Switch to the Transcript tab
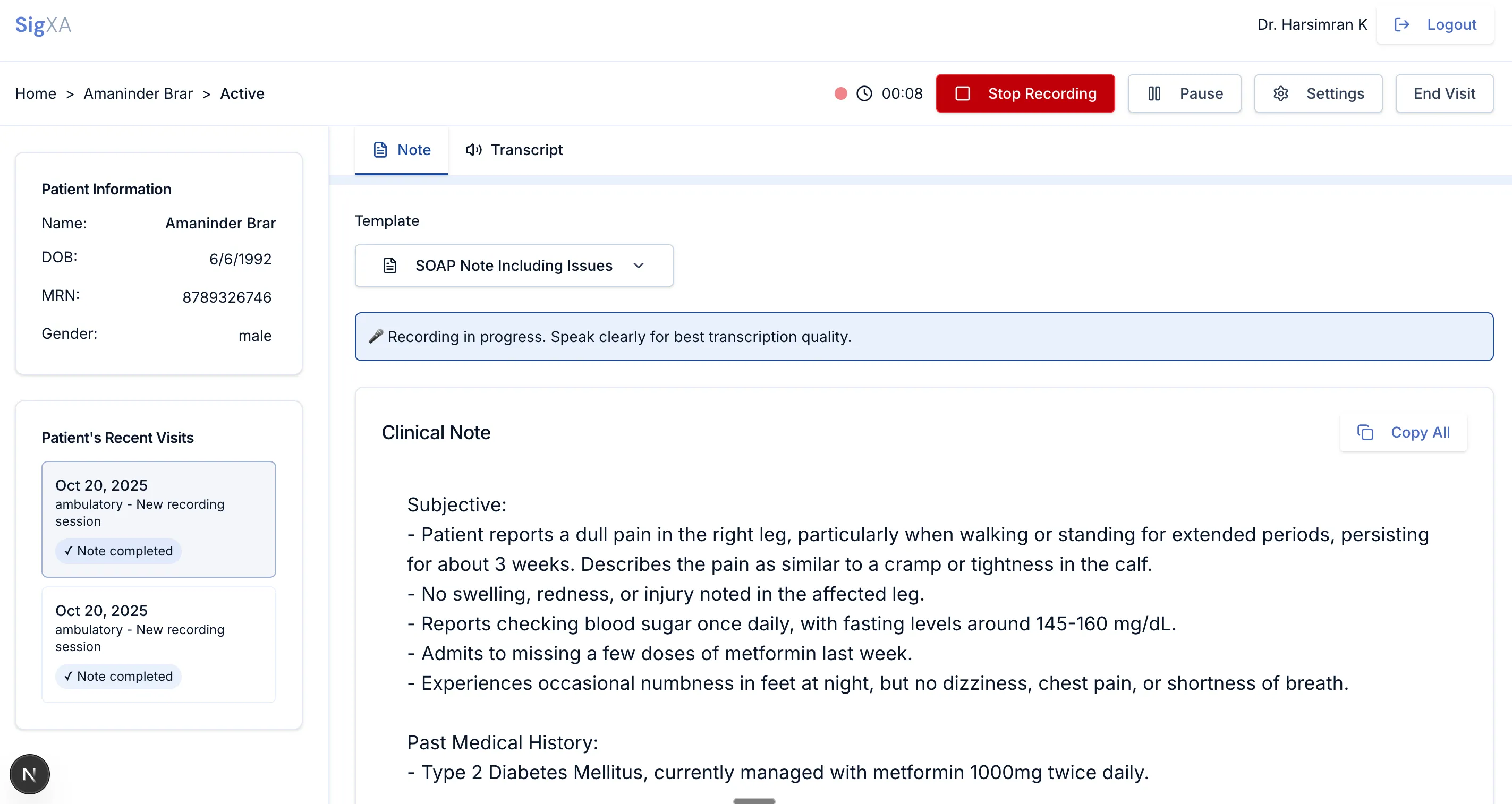This screenshot has height=804, width=1512. (514, 150)
